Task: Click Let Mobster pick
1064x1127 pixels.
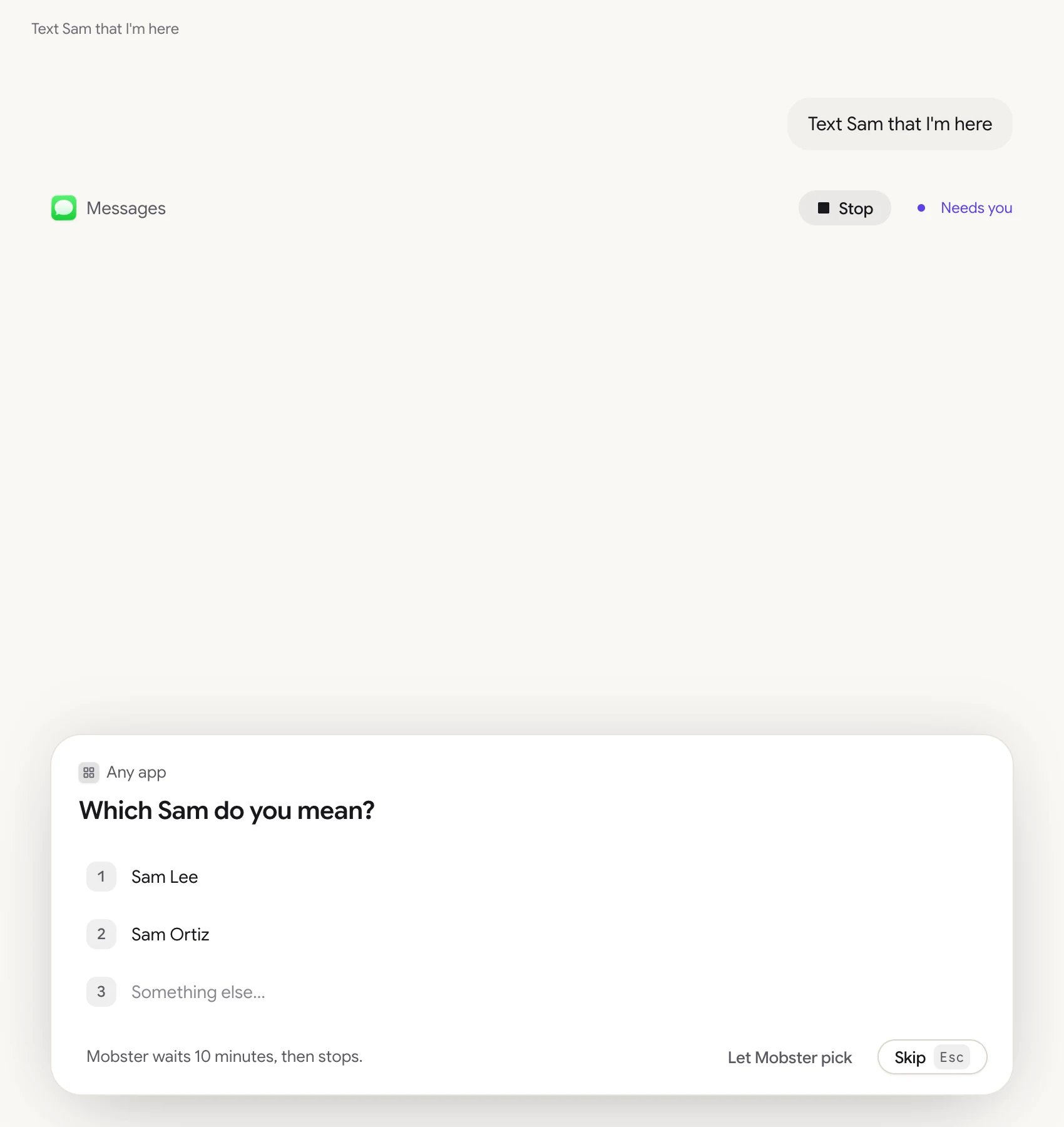Action: pyautogui.click(x=790, y=1058)
